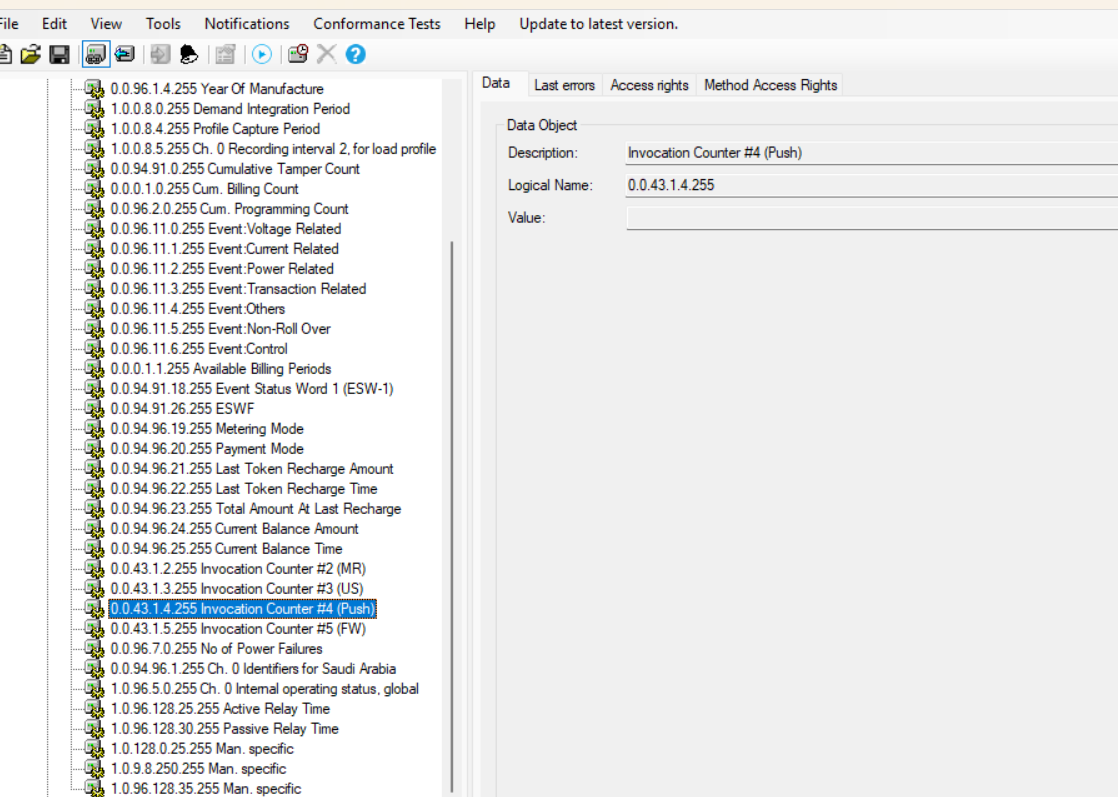Screen dimensions: 1118x797
Task: Select Internal operating status, global row
Action: coord(265,689)
